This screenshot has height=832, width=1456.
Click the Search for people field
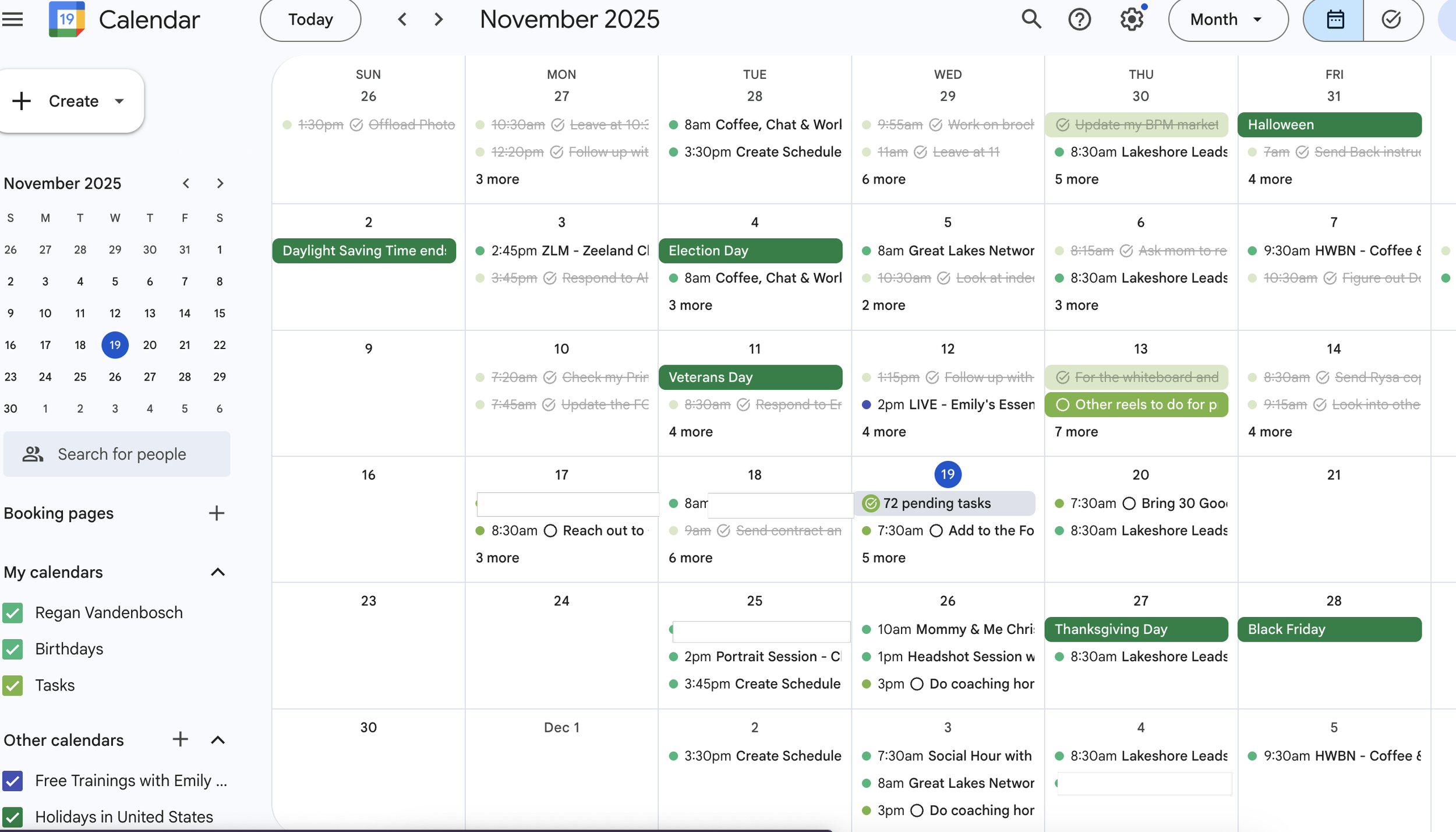[x=122, y=454]
